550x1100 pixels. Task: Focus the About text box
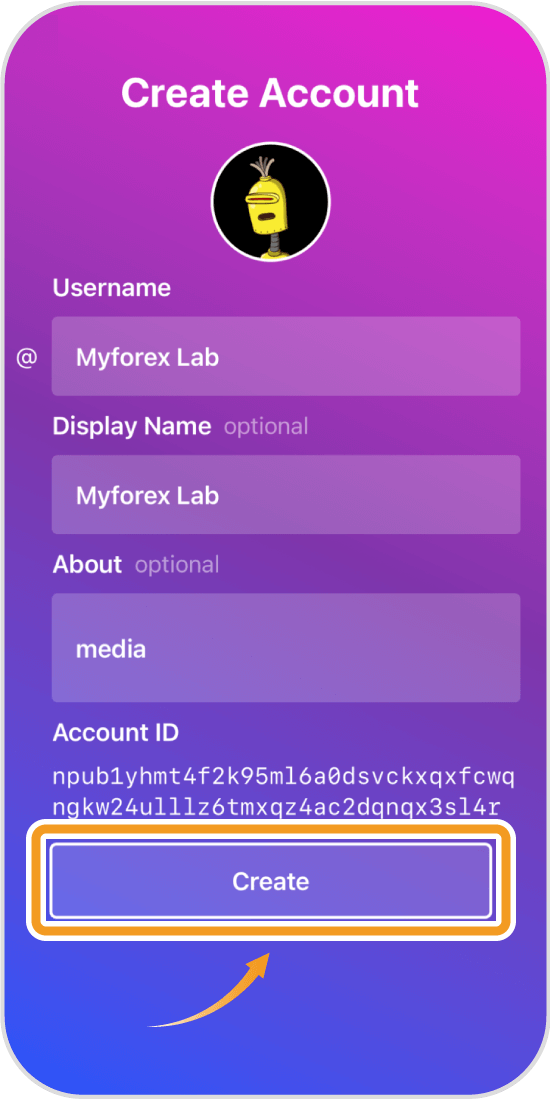(286, 648)
